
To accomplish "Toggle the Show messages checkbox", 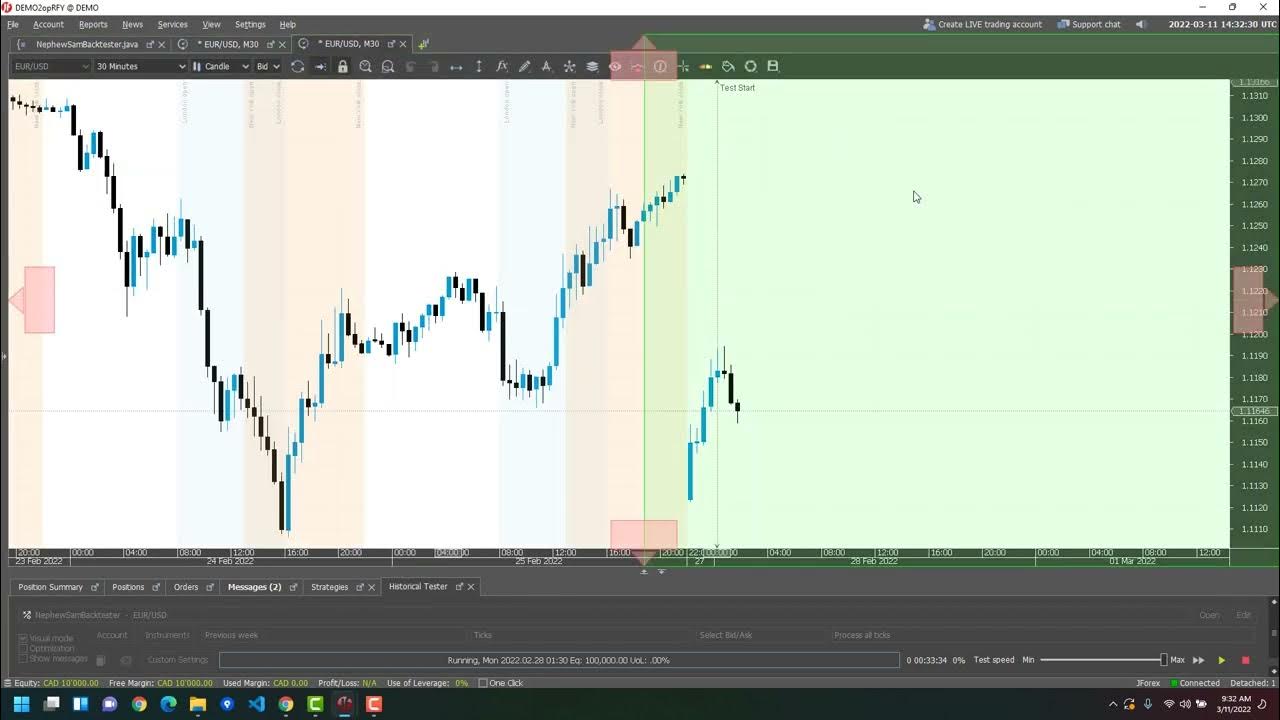I will (x=24, y=659).
